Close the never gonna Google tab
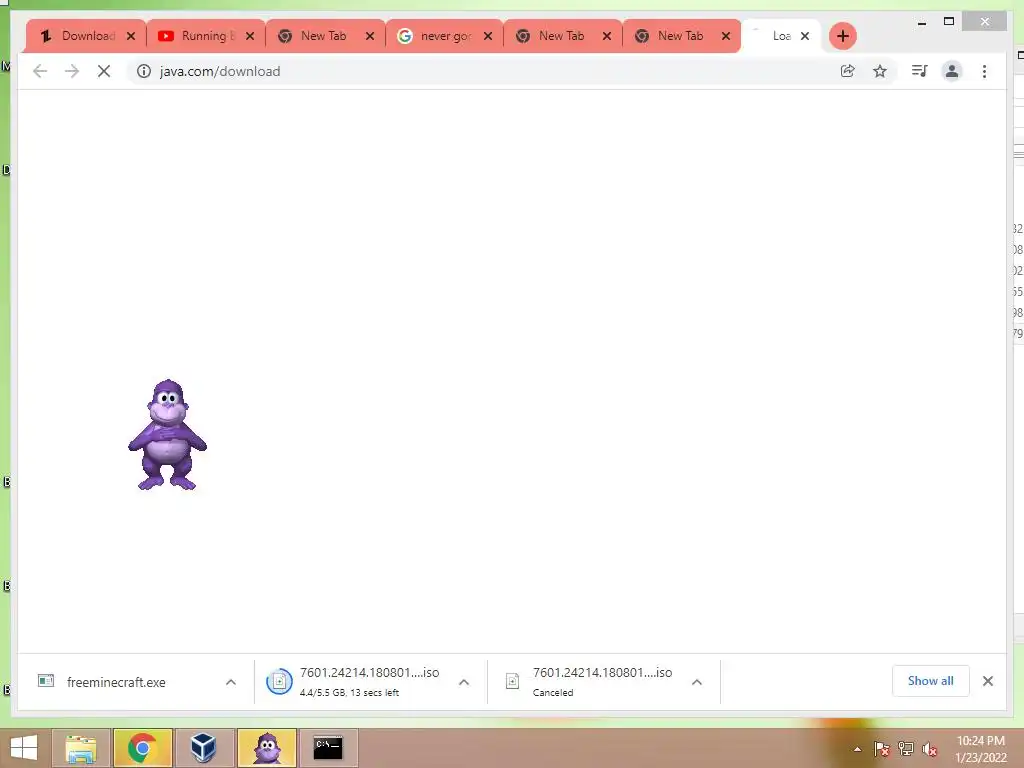 pyautogui.click(x=488, y=36)
